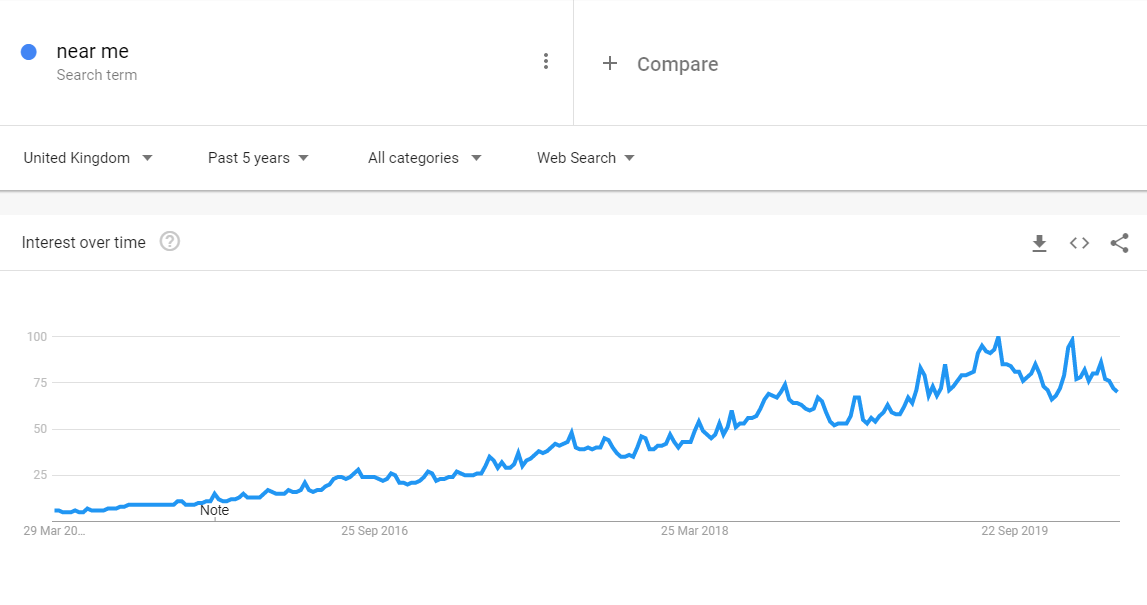Viewport: 1147px width, 605px height.
Task: Open the embed code icon for the chart
Action: click(1079, 243)
